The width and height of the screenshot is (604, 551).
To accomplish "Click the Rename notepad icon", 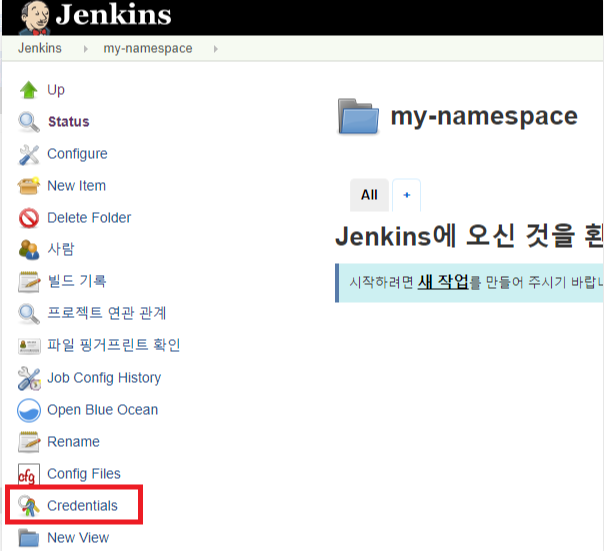I will tap(29, 442).
